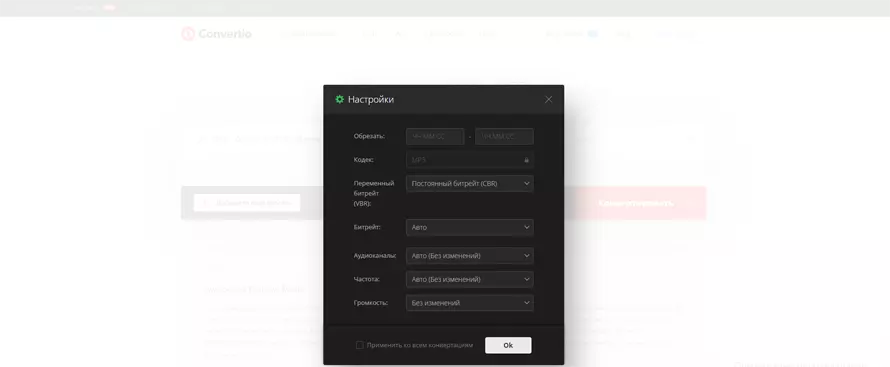Open the Битрейт dropdown set to Авто

tap(469, 227)
